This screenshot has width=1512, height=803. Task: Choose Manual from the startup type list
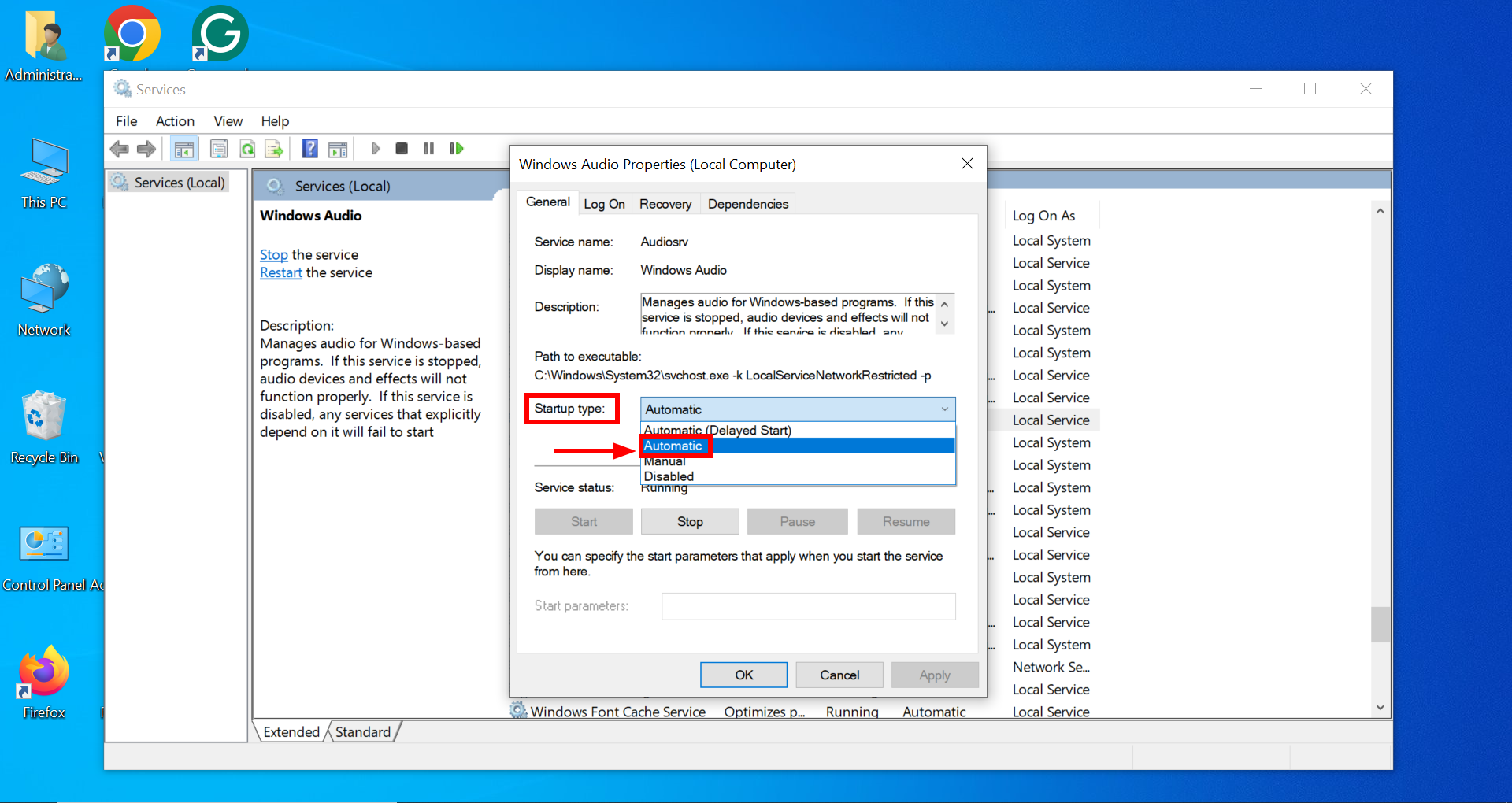[798, 461]
